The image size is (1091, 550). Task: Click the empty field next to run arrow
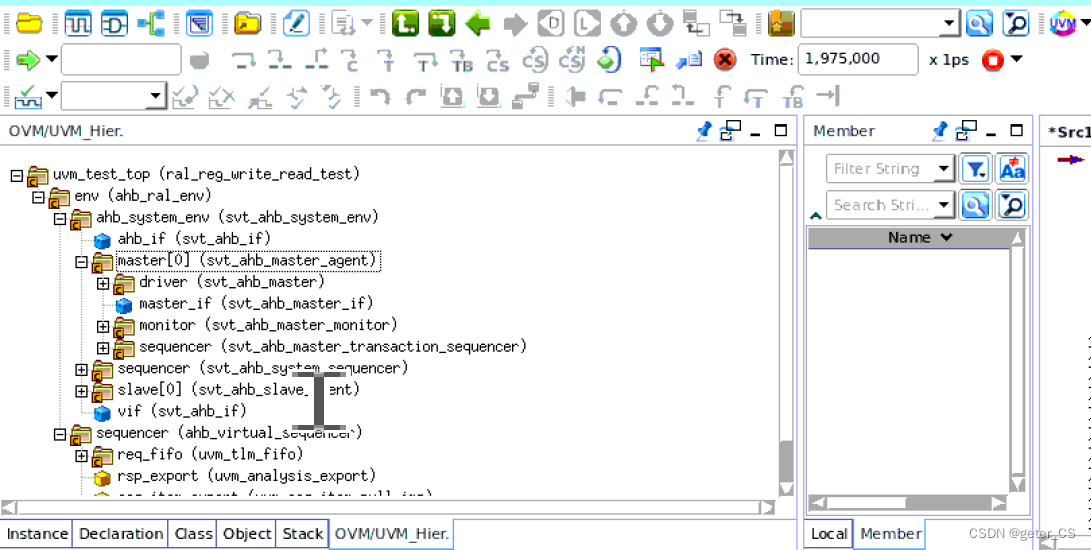(x=121, y=60)
